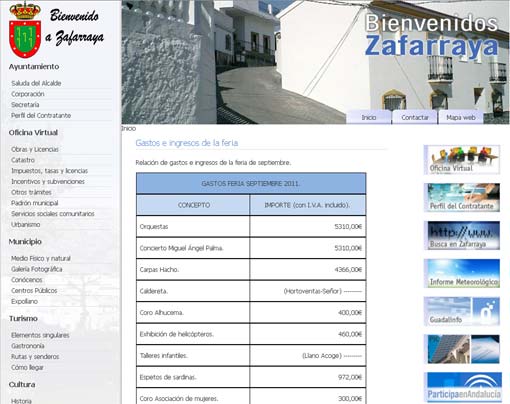Viewport: 510px width, 404px height.
Task: Open Cómo llegar link
Action: [27, 367]
